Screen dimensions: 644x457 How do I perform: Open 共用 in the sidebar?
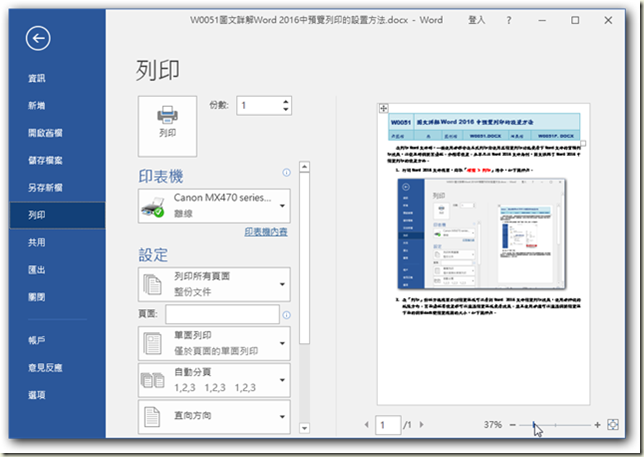pos(37,242)
